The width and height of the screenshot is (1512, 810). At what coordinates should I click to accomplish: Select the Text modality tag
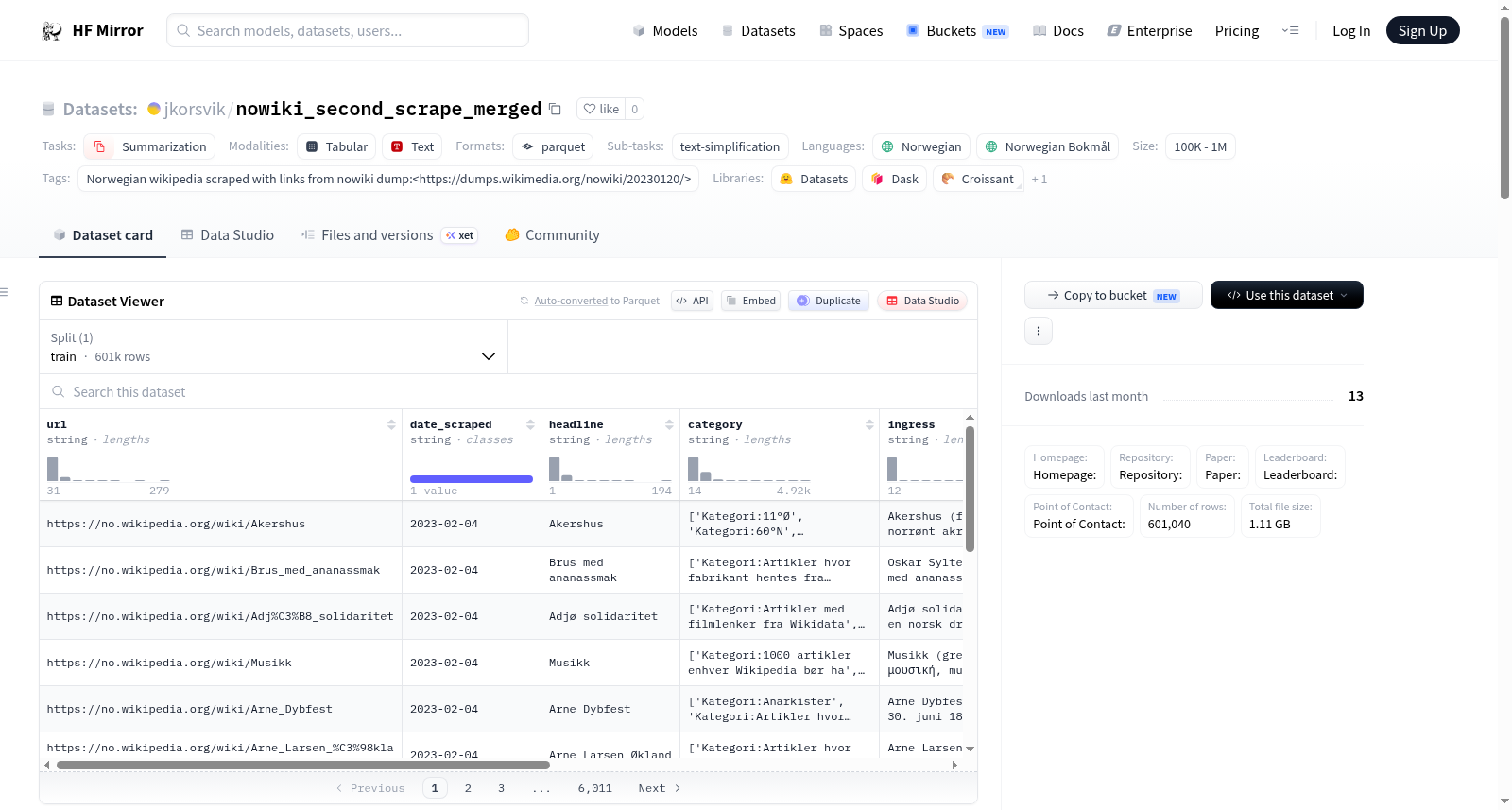point(412,146)
